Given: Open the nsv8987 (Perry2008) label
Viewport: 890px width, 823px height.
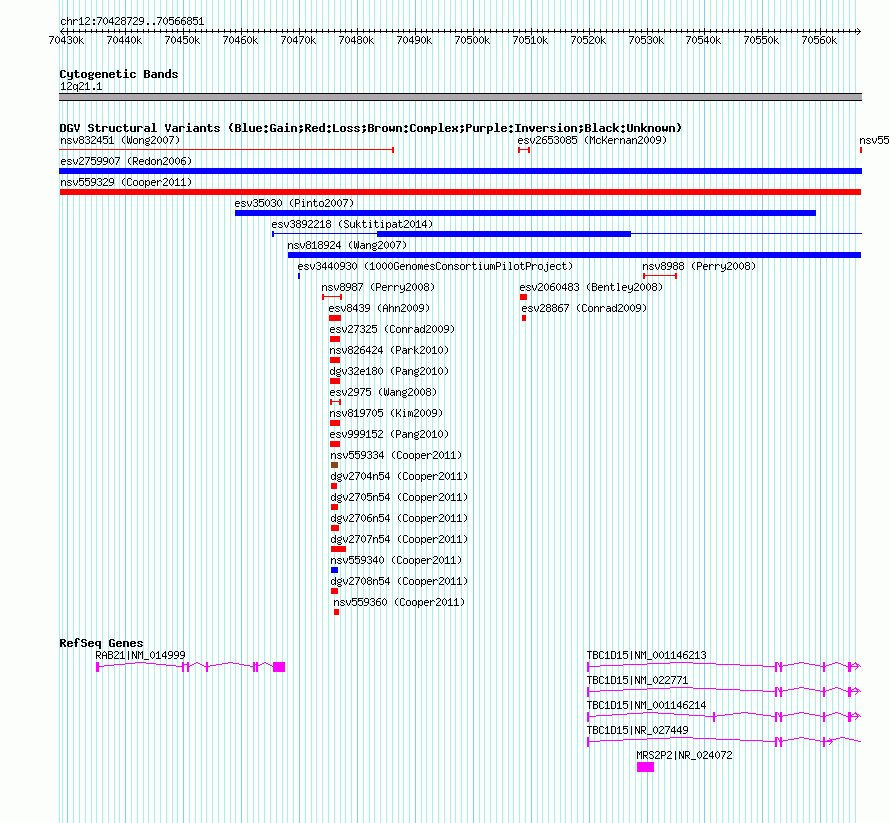Looking at the screenshot, I should point(378,287).
